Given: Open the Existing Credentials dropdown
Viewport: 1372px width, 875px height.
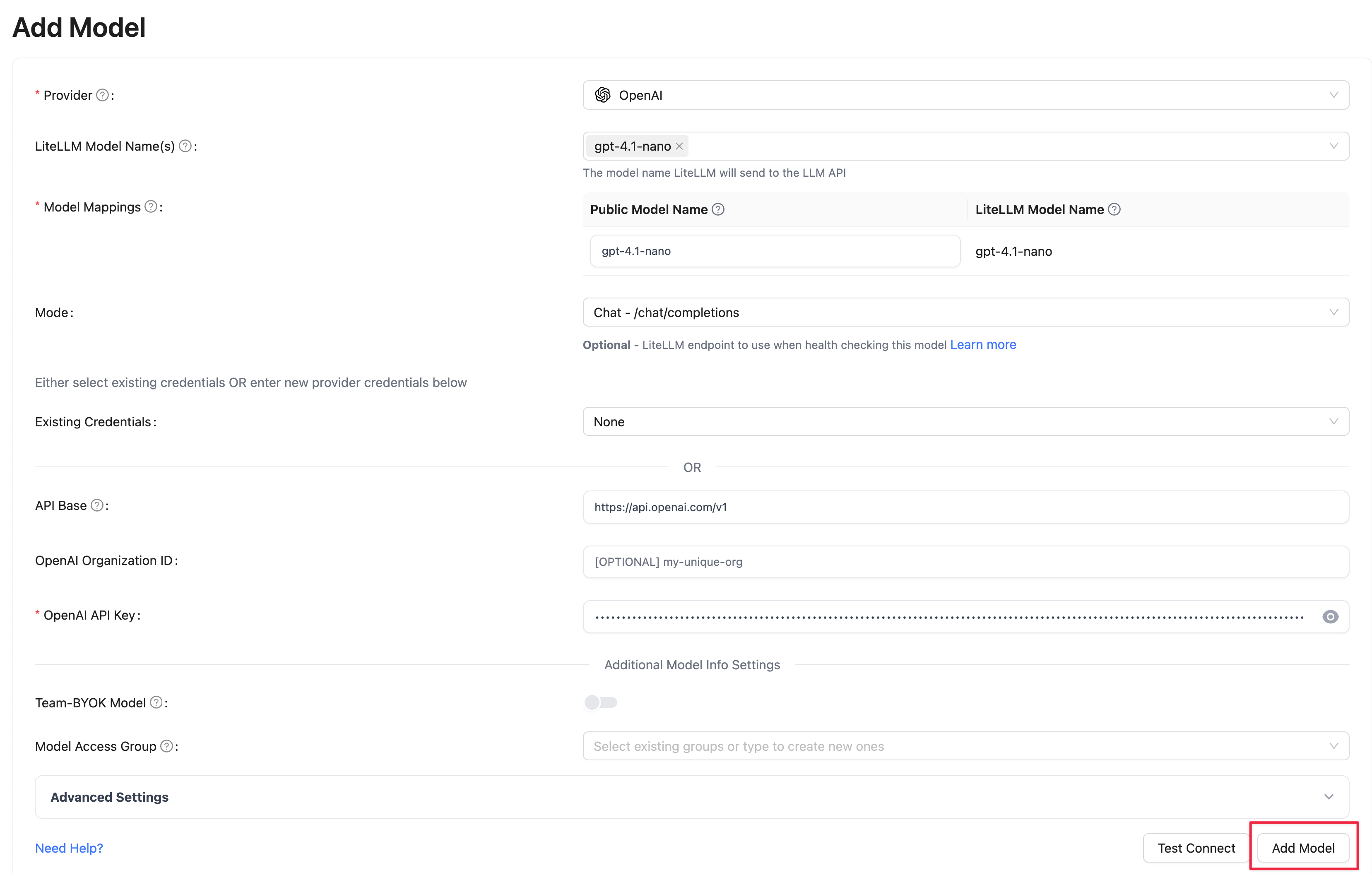Looking at the screenshot, I should click(x=966, y=421).
